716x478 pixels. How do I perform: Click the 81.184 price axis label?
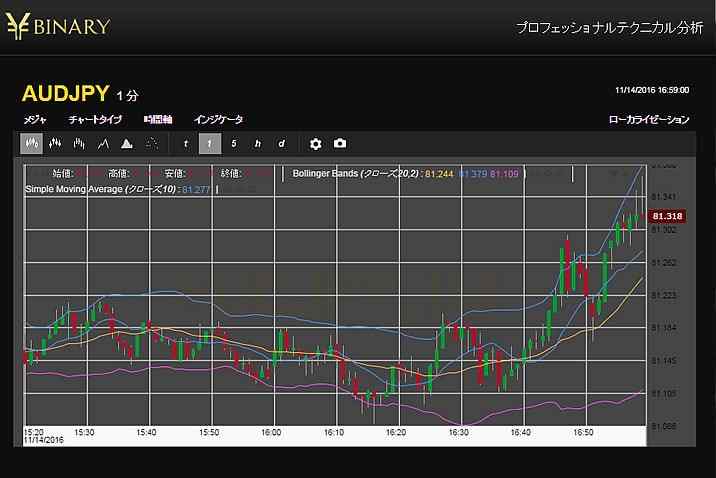[x=663, y=328]
